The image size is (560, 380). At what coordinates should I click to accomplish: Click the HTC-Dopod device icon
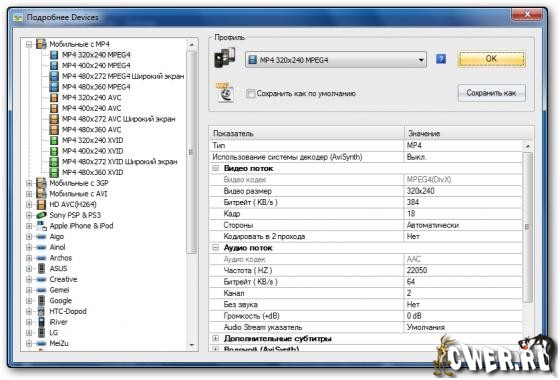tap(41, 311)
